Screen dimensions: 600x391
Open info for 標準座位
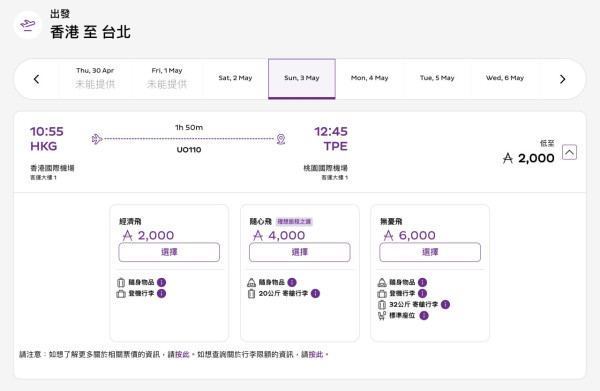[424, 316]
